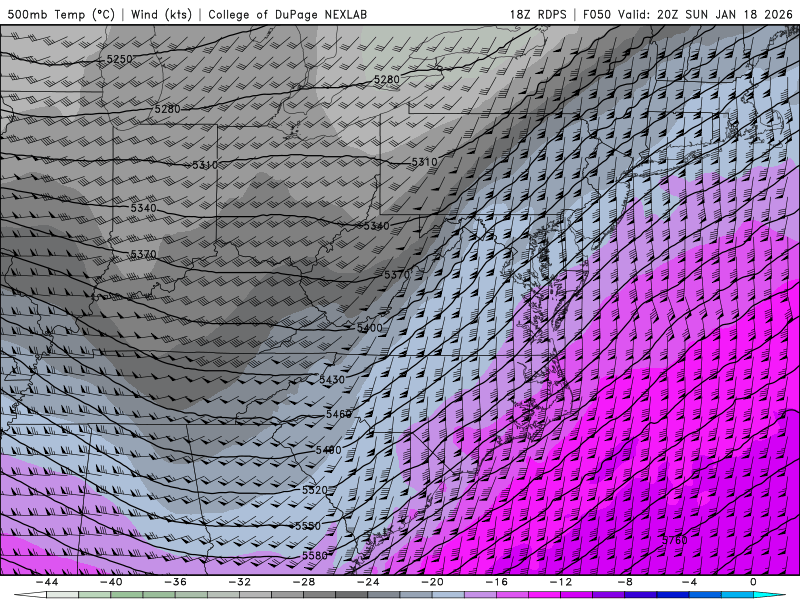Click the -44 color scale value
Image resolution: width=800 pixels, height=600 pixels.
[x=46, y=582]
